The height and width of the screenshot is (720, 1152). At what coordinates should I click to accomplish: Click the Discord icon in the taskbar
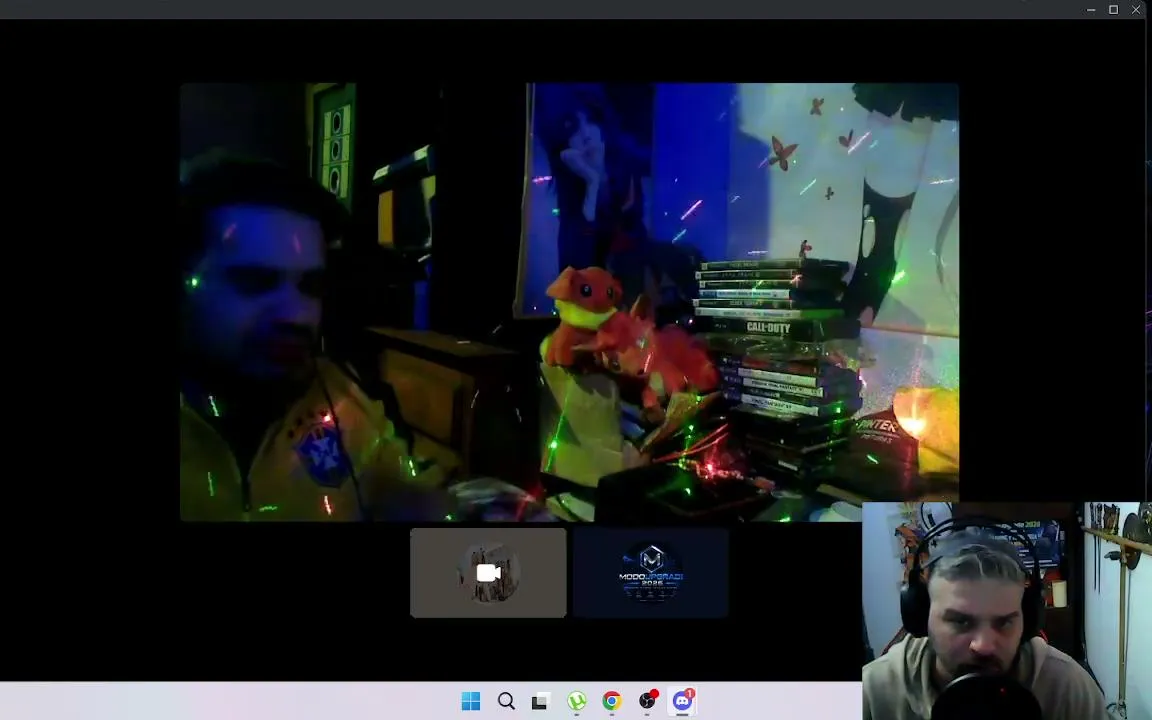[x=683, y=701]
